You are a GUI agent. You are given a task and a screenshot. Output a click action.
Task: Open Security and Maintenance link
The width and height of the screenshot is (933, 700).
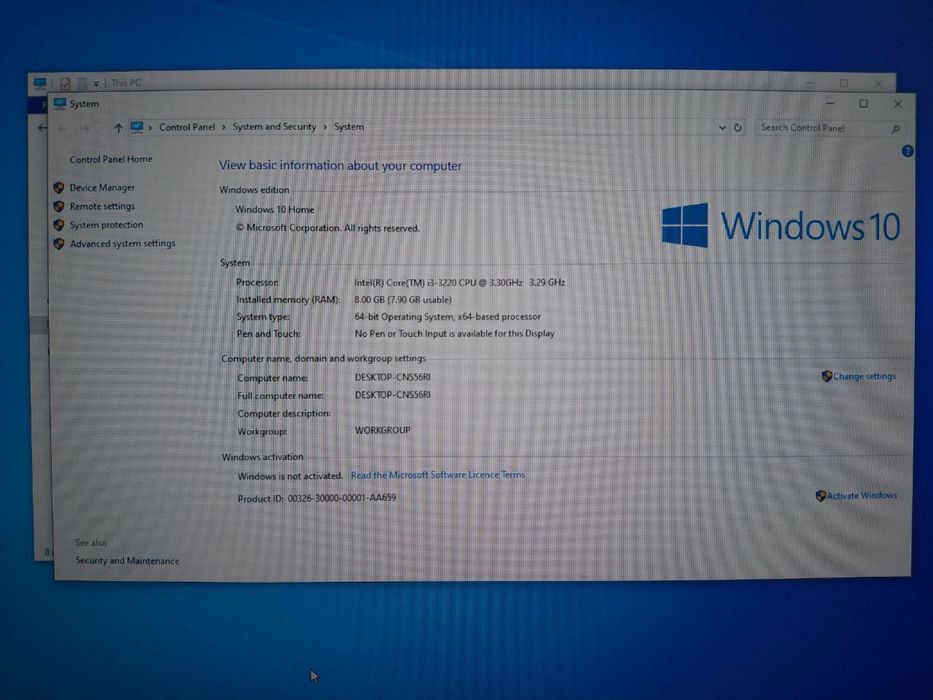[x=127, y=561]
